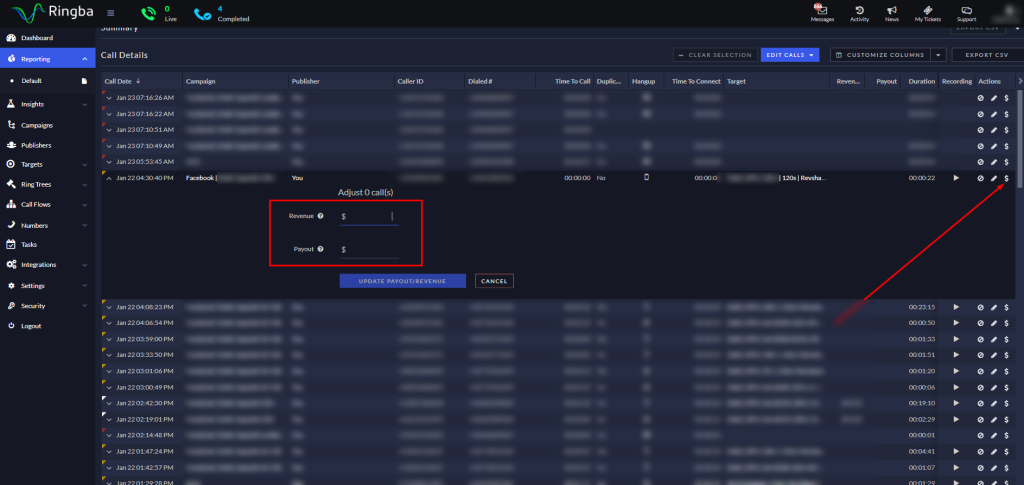1024x485 pixels.
Task: Expand the Jan 22 03:59:00 PM call row
Action: (x=110, y=339)
